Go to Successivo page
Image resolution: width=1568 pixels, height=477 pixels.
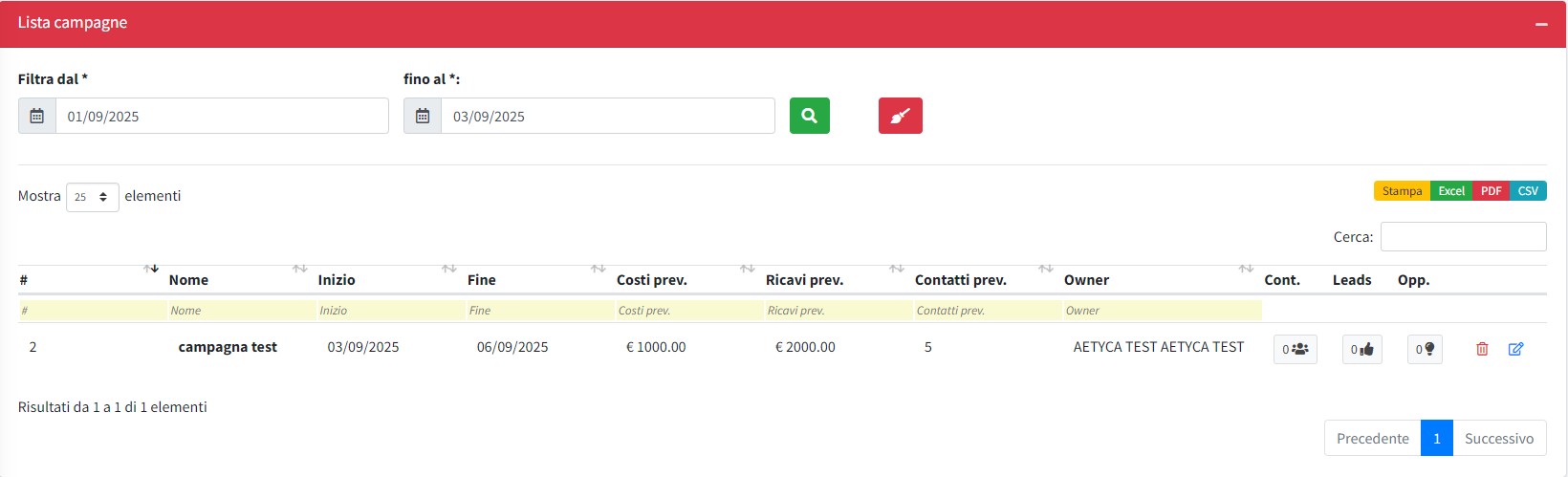pos(1498,438)
